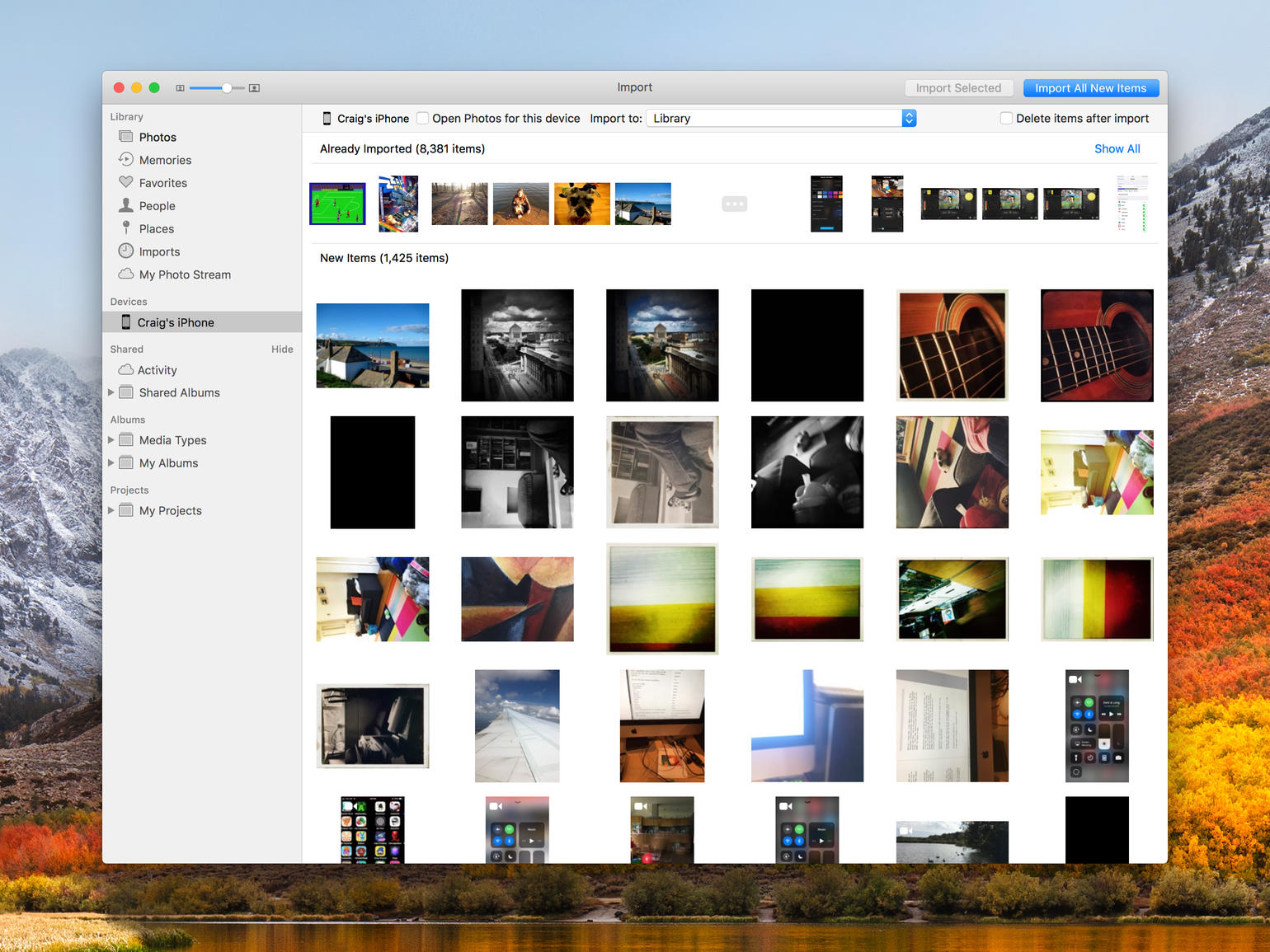Click the Already Imported (8,381 items) heading
The width and height of the screenshot is (1270, 952).
tap(402, 148)
